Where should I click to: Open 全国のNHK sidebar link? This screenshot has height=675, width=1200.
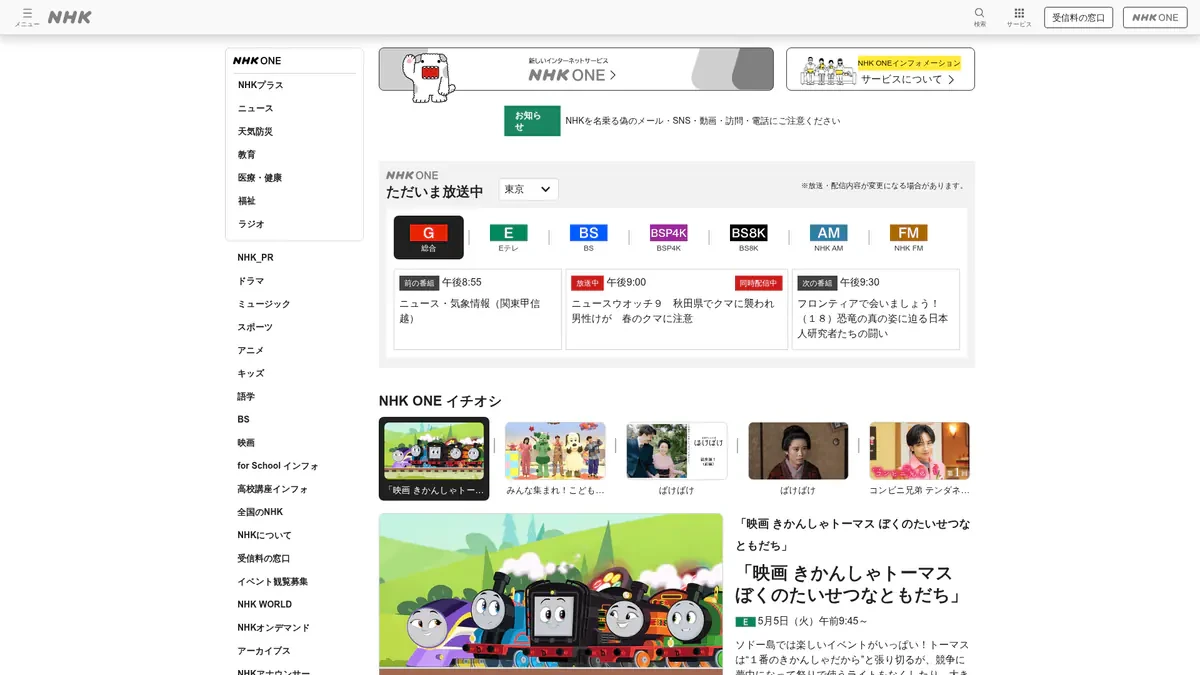coord(260,512)
